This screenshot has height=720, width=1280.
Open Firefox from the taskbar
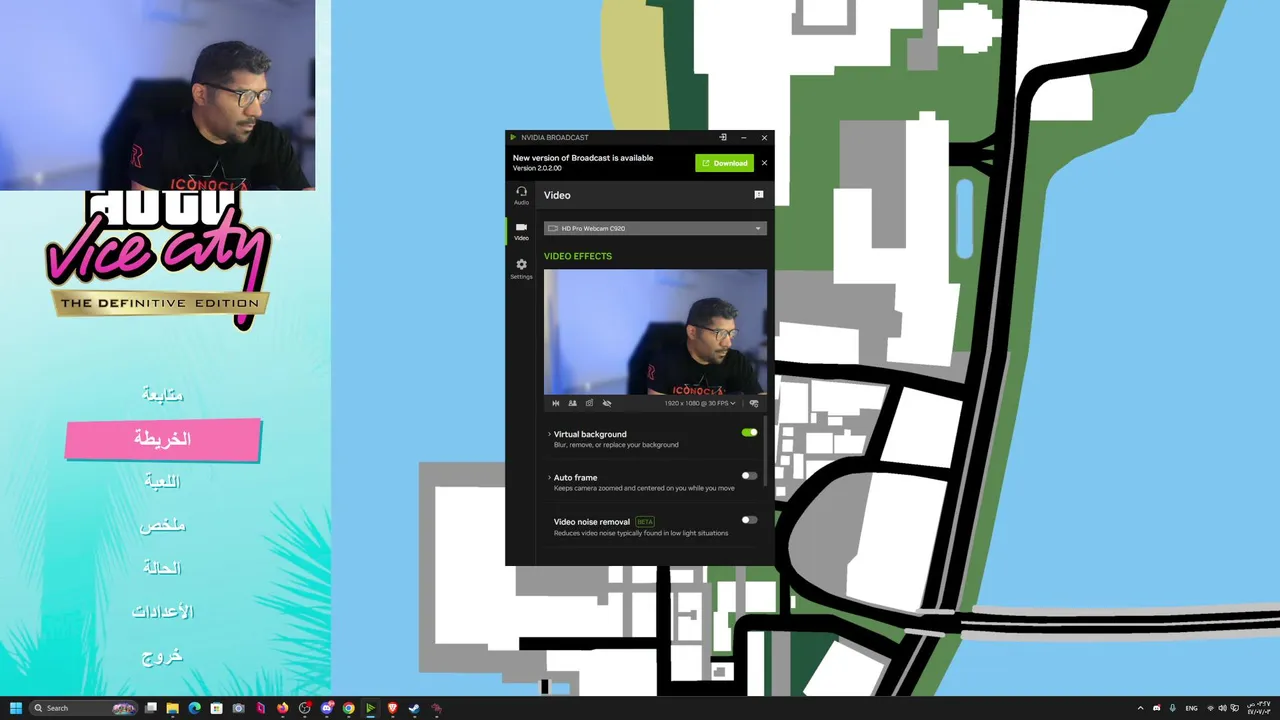(x=283, y=708)
